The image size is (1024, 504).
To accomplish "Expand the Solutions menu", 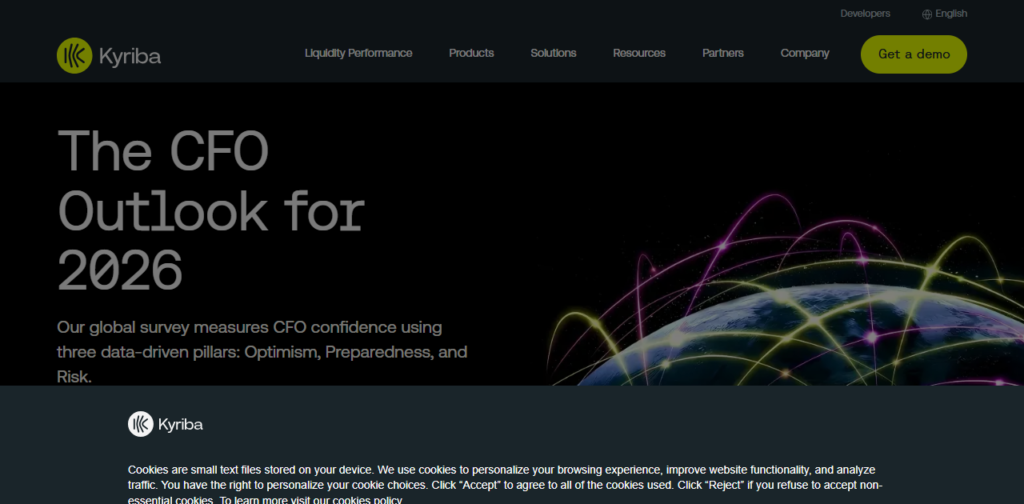I will (x=553, y=53).
